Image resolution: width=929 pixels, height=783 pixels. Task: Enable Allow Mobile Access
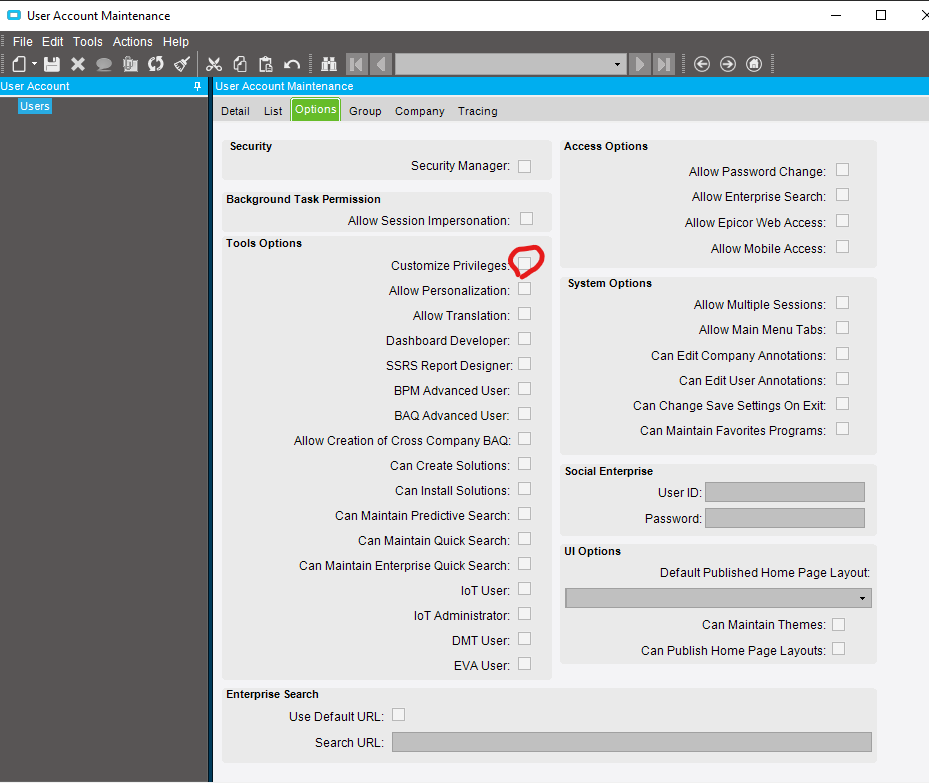pyautogui.click(x=842, y=247)
